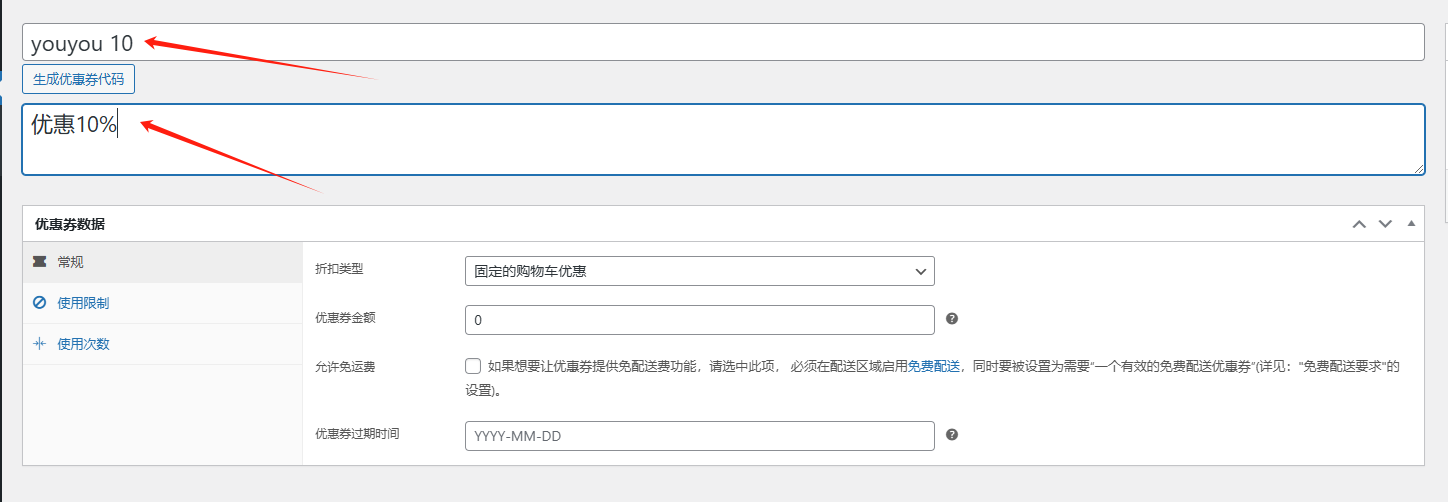The image size is (1448, 502).
Task: Move 优惠券数据 panel down with arrow
Action: click(1385, 224)
